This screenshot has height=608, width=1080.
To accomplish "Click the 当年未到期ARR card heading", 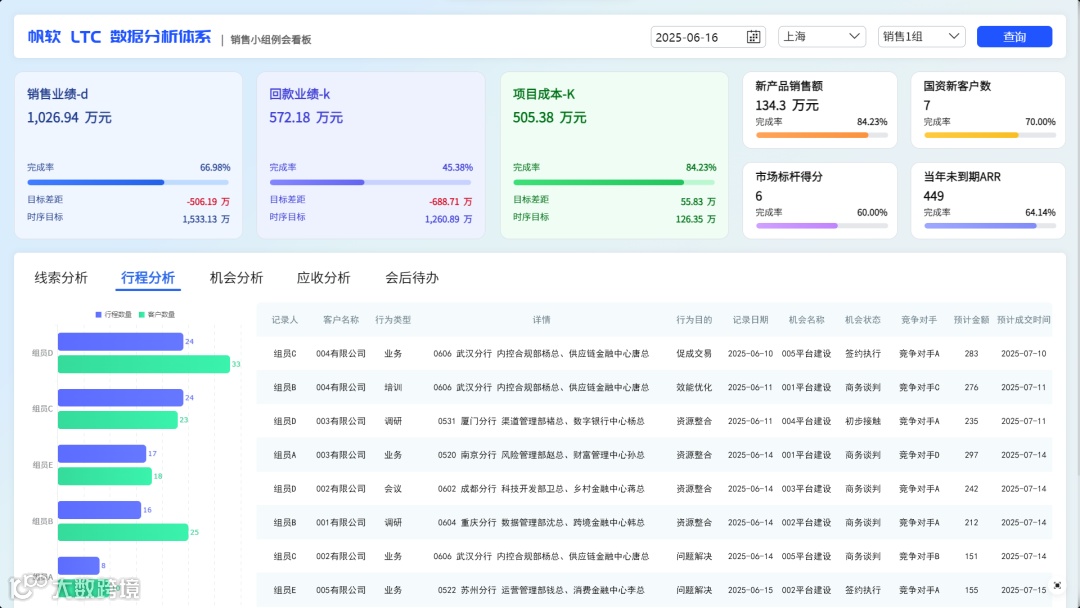I will coord(962,177).
